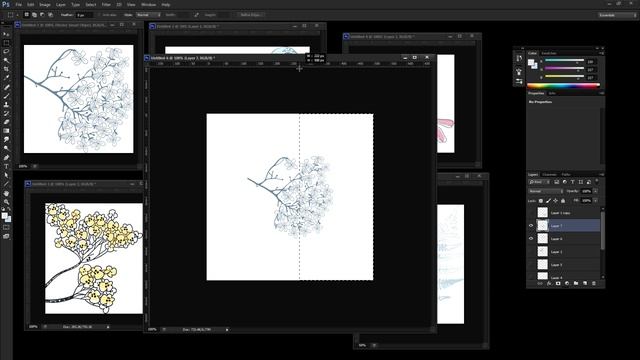The image size is (640, 360).
Task: Open the Layer menu
Action: tap(60, 4)
